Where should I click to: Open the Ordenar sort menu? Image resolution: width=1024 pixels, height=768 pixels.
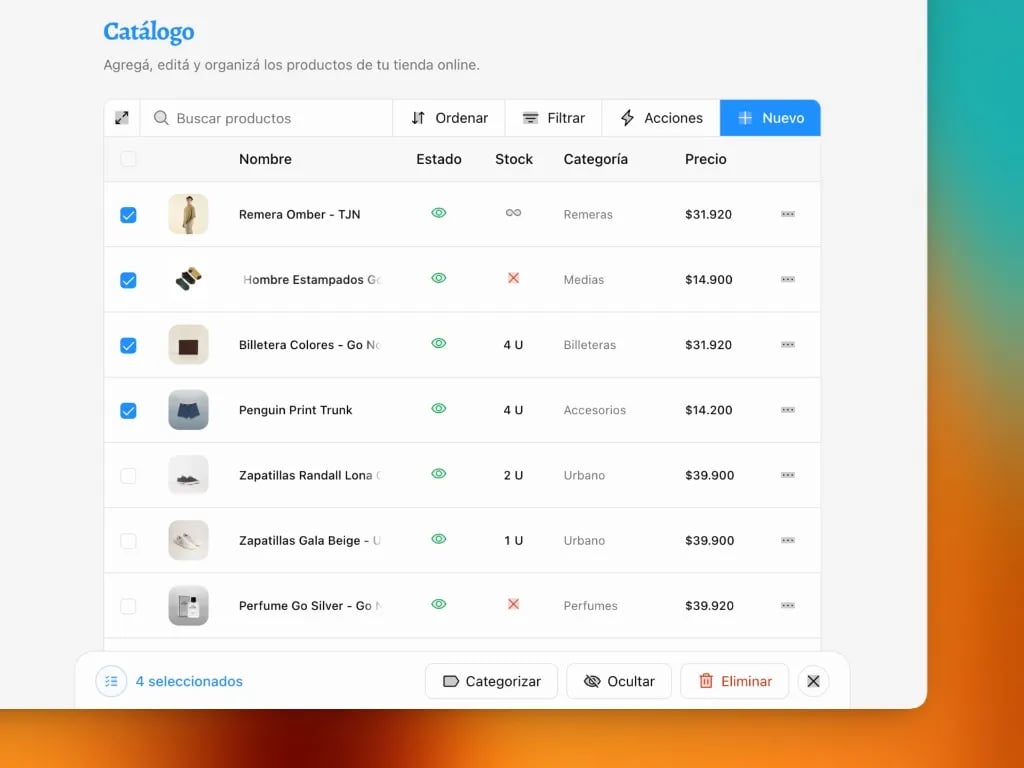(x=449, y=118)
